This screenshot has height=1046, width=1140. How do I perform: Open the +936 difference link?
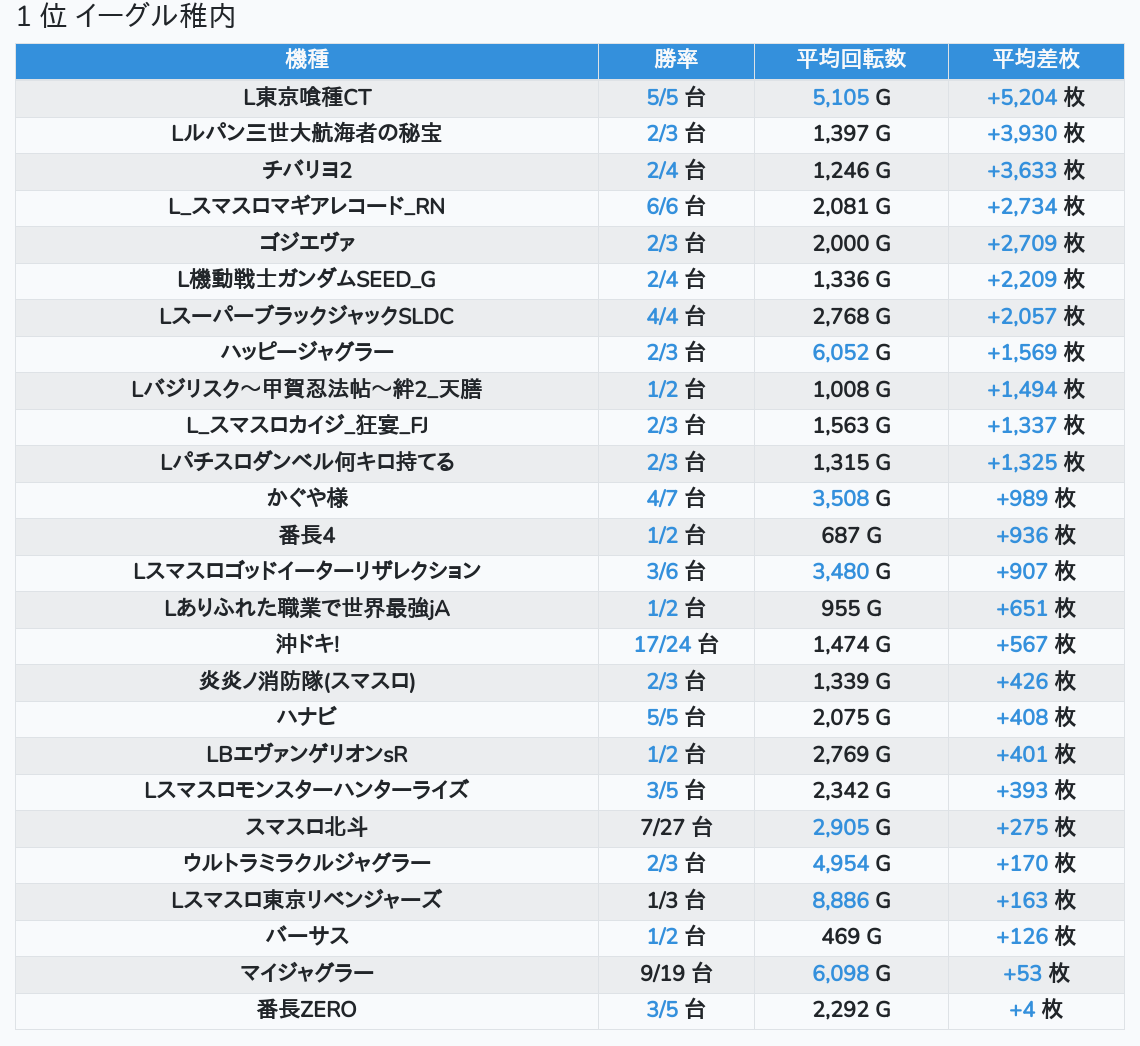(x=1021, y=535)
